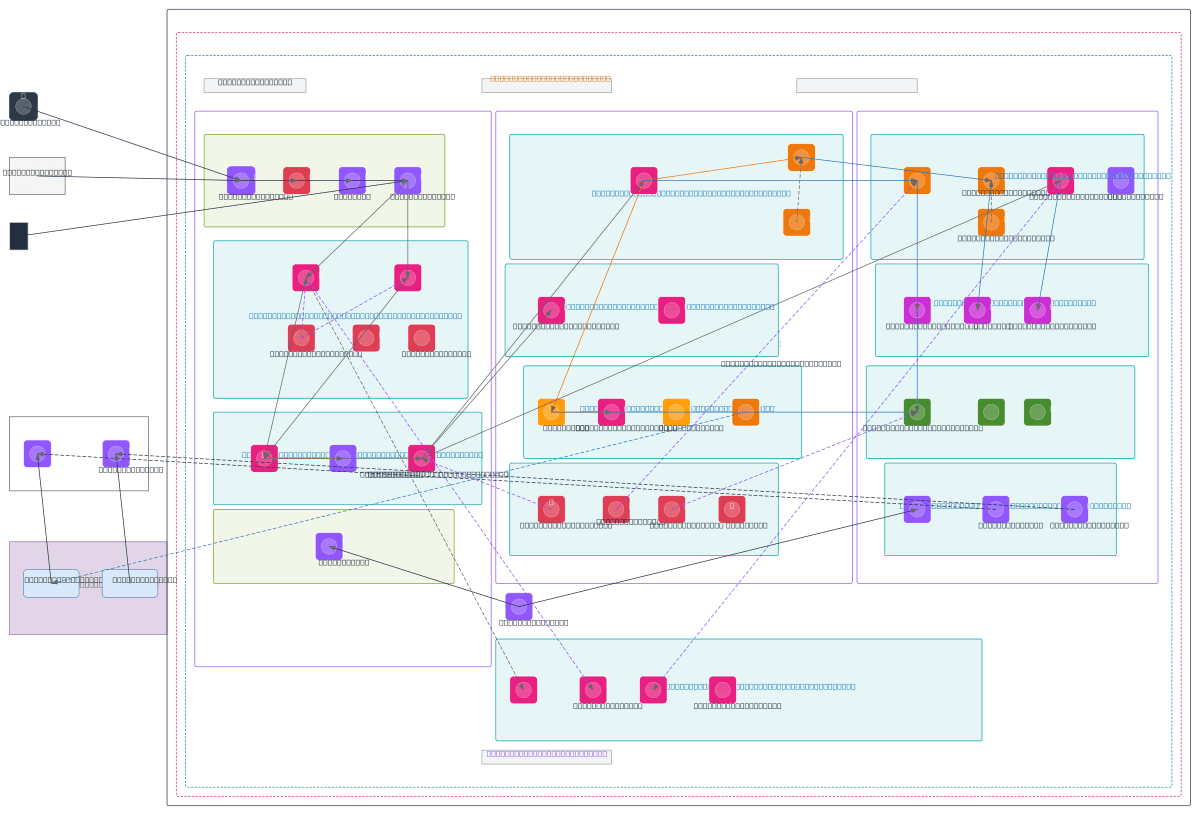Viewport: 1200px width, 815px height.
Task: Click the leftmost pink node in bottom teal group
Action: click(523, 690)
